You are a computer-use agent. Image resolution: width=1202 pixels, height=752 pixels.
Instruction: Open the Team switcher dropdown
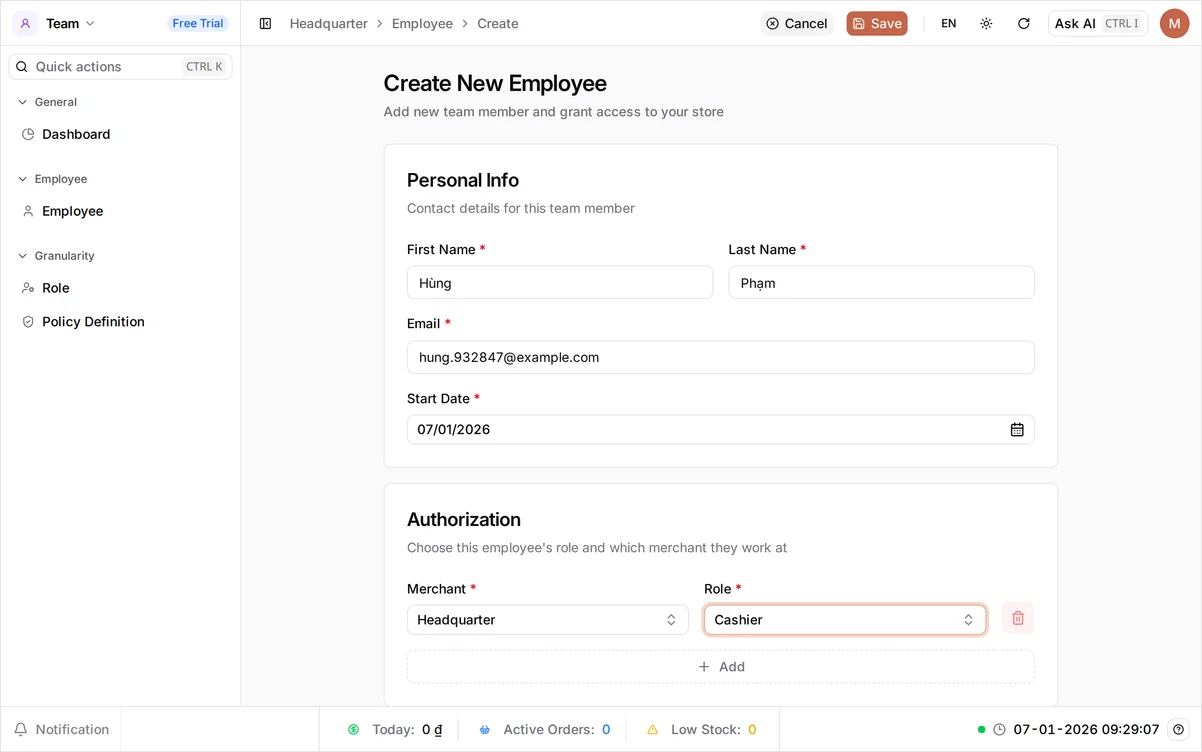pos(69,23)
